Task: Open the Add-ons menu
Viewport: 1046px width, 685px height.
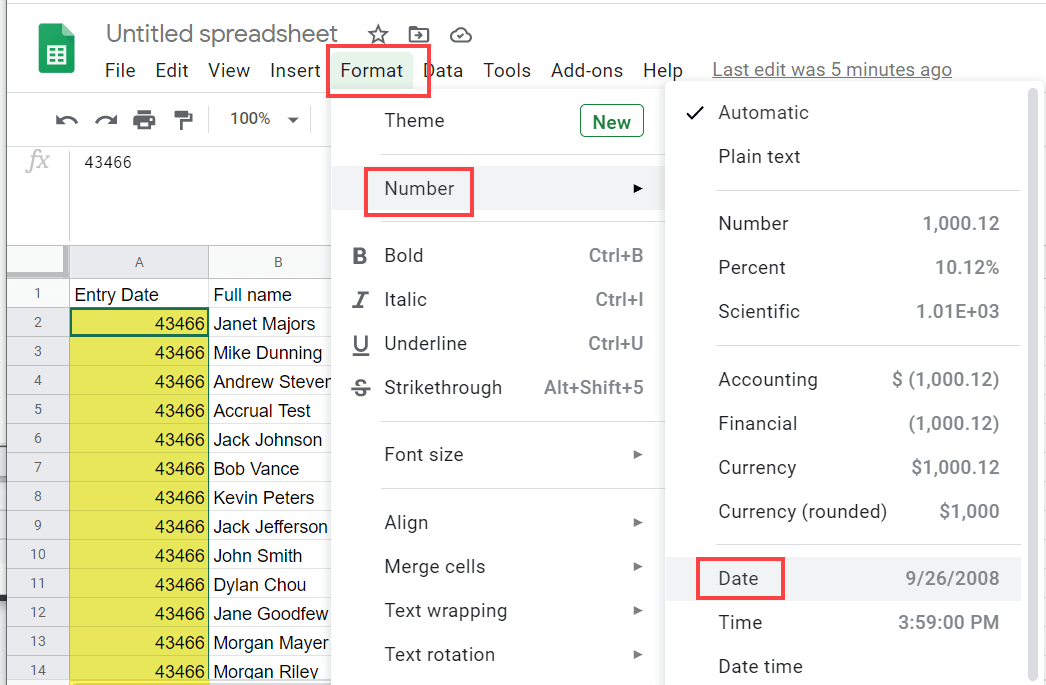Action: (x=587, y=71)
